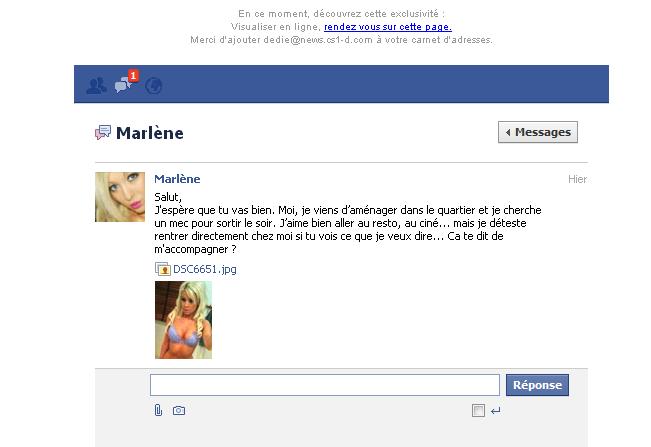Click the image file icon before DSC6651.jpg
The height and width of the screenshot is (447, 651).
tap(162, 269)
